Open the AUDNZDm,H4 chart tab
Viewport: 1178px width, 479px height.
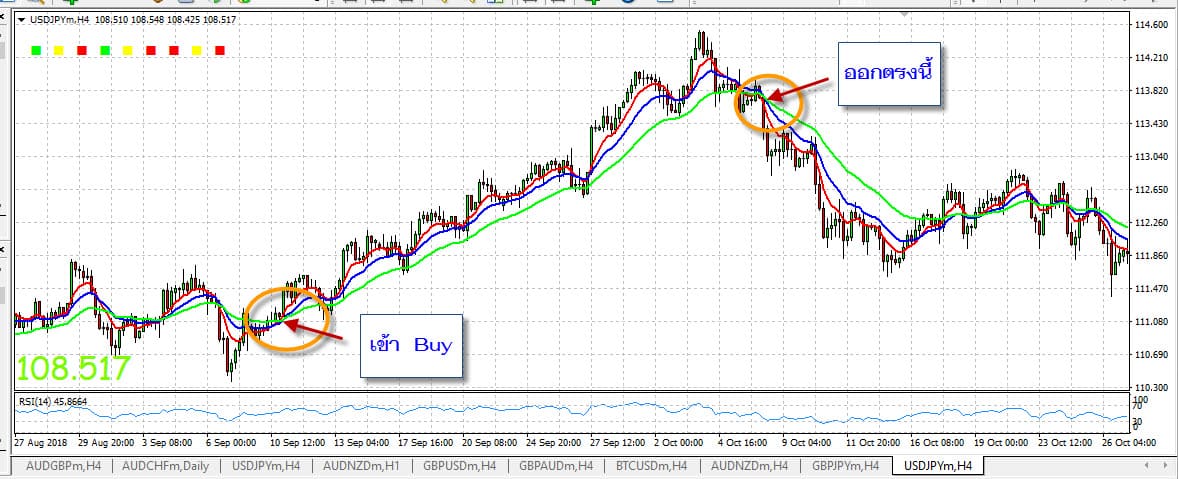[x=749, y=466]
